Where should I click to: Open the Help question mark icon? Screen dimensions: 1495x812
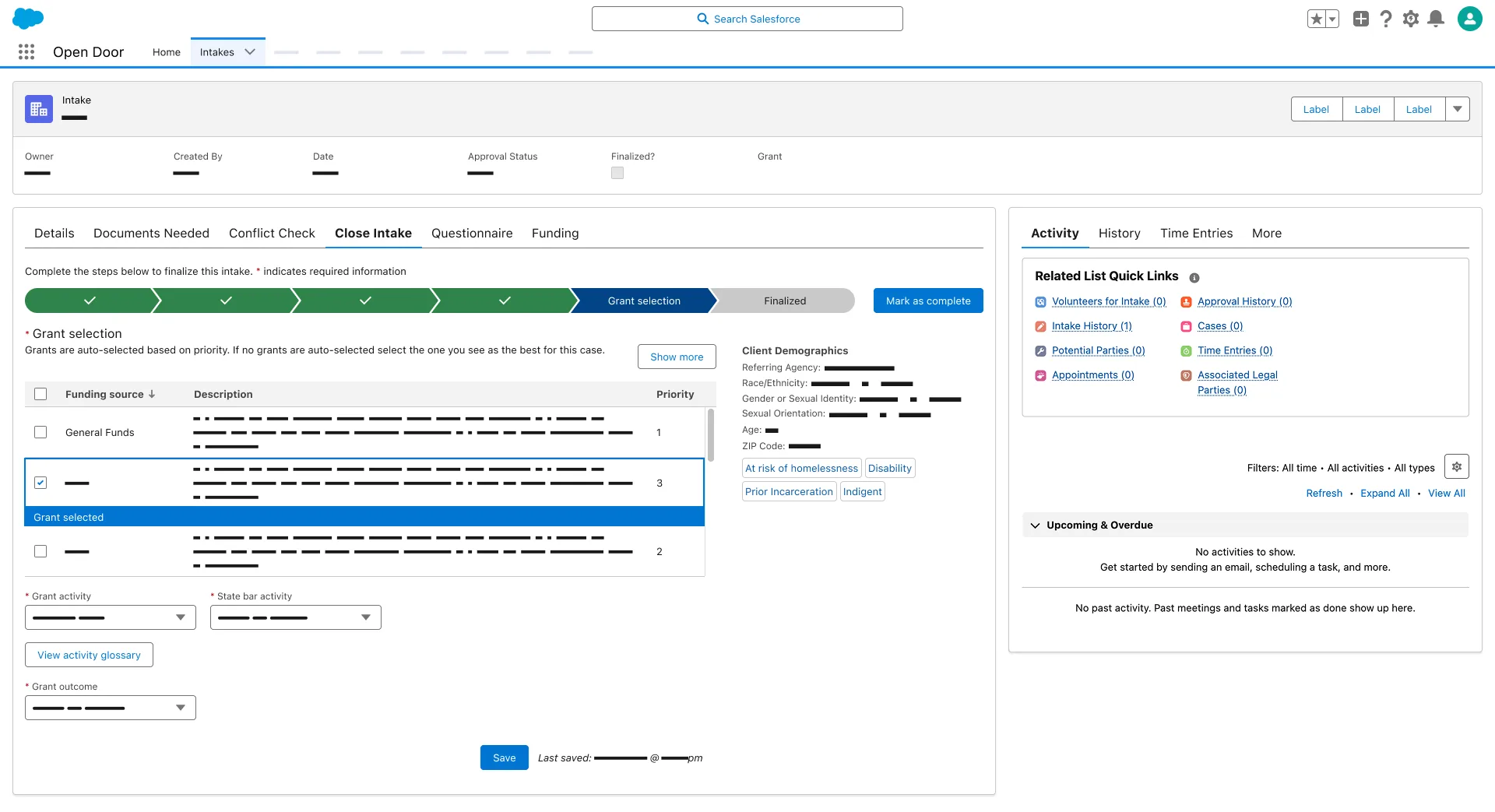click(1386, 19)
